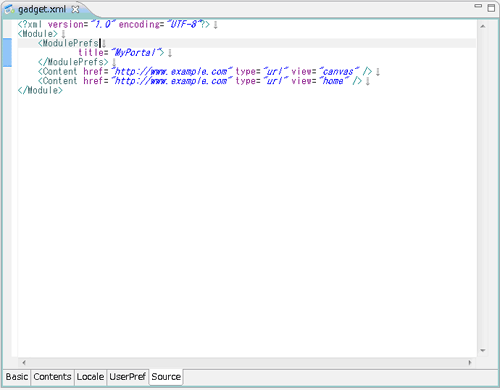
Task: Click the horizontal scrollbar track
Action: (247, 362)
